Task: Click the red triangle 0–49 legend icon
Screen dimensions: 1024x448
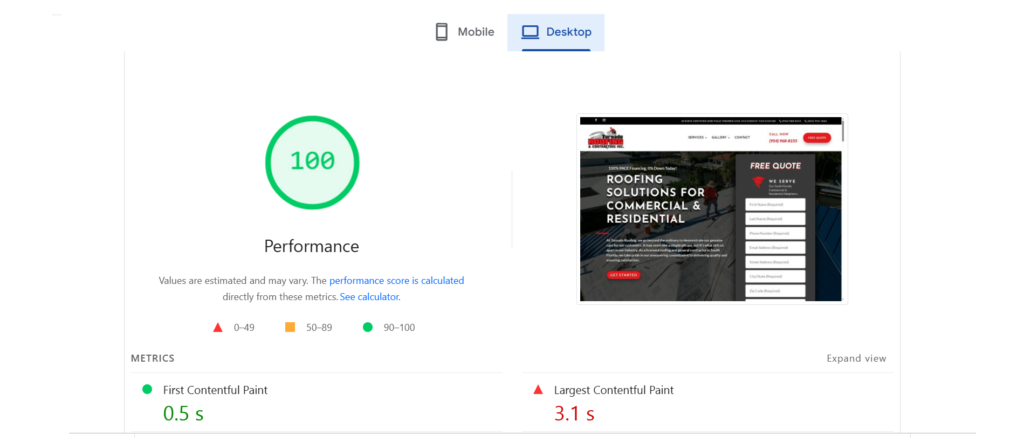Action: point(217,327)
